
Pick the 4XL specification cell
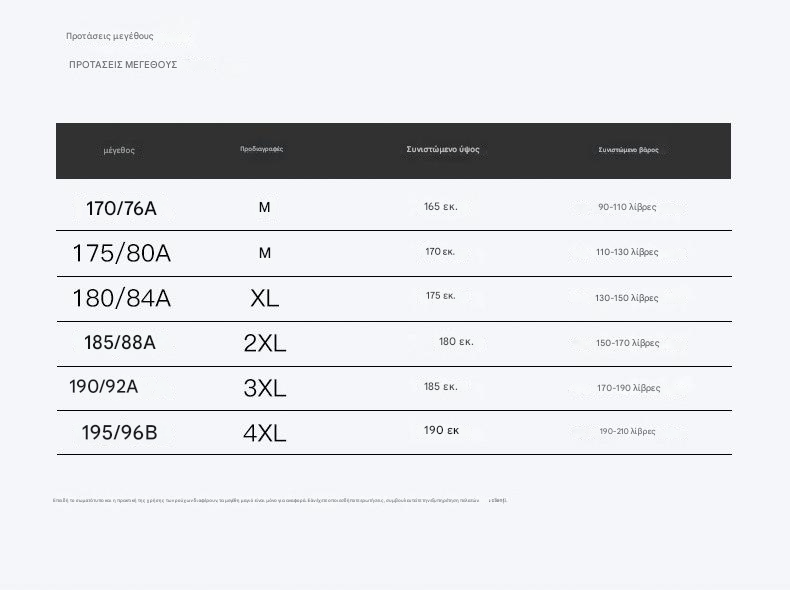click(x=265, y=433)
